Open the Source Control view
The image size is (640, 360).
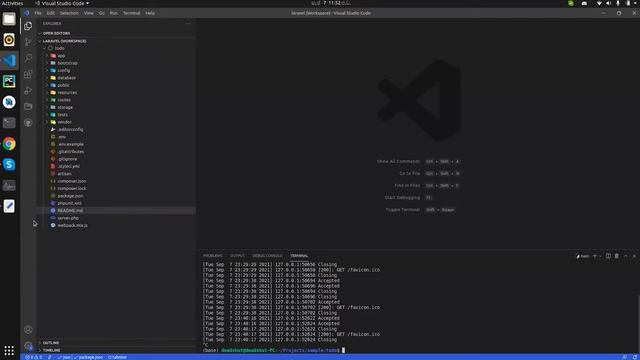click(28, 42)
